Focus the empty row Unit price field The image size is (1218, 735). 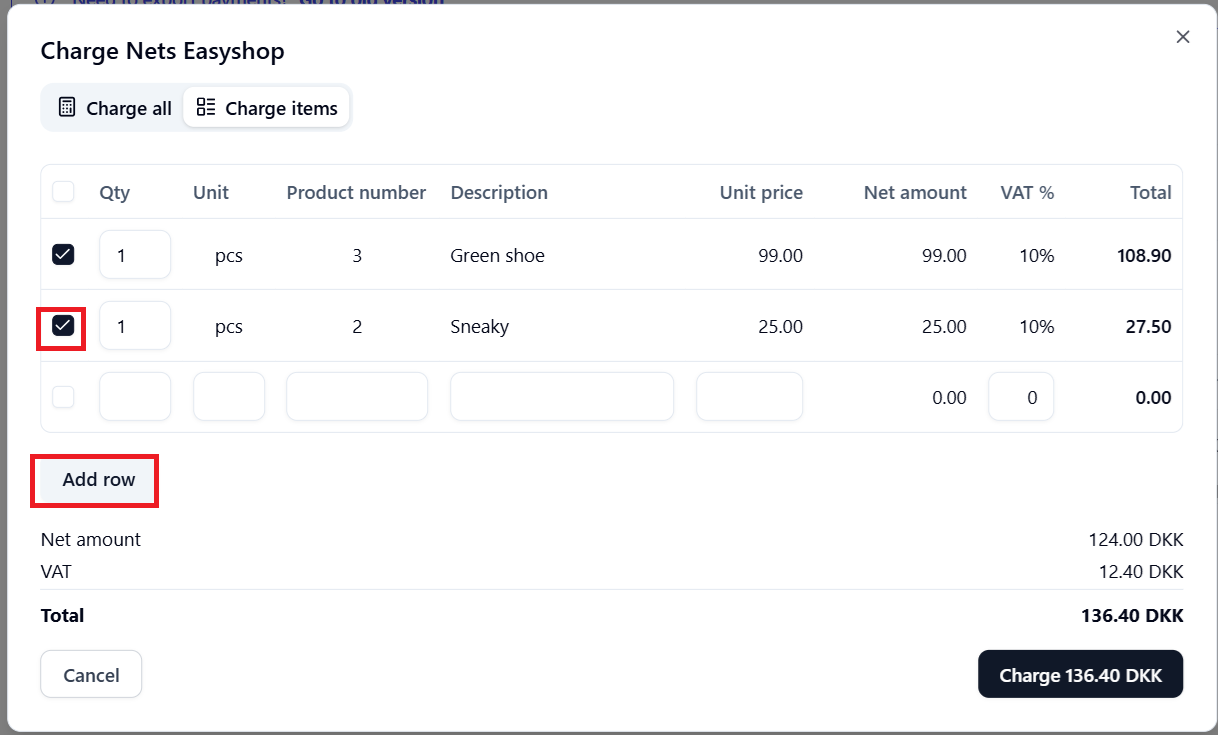point(750,397)
